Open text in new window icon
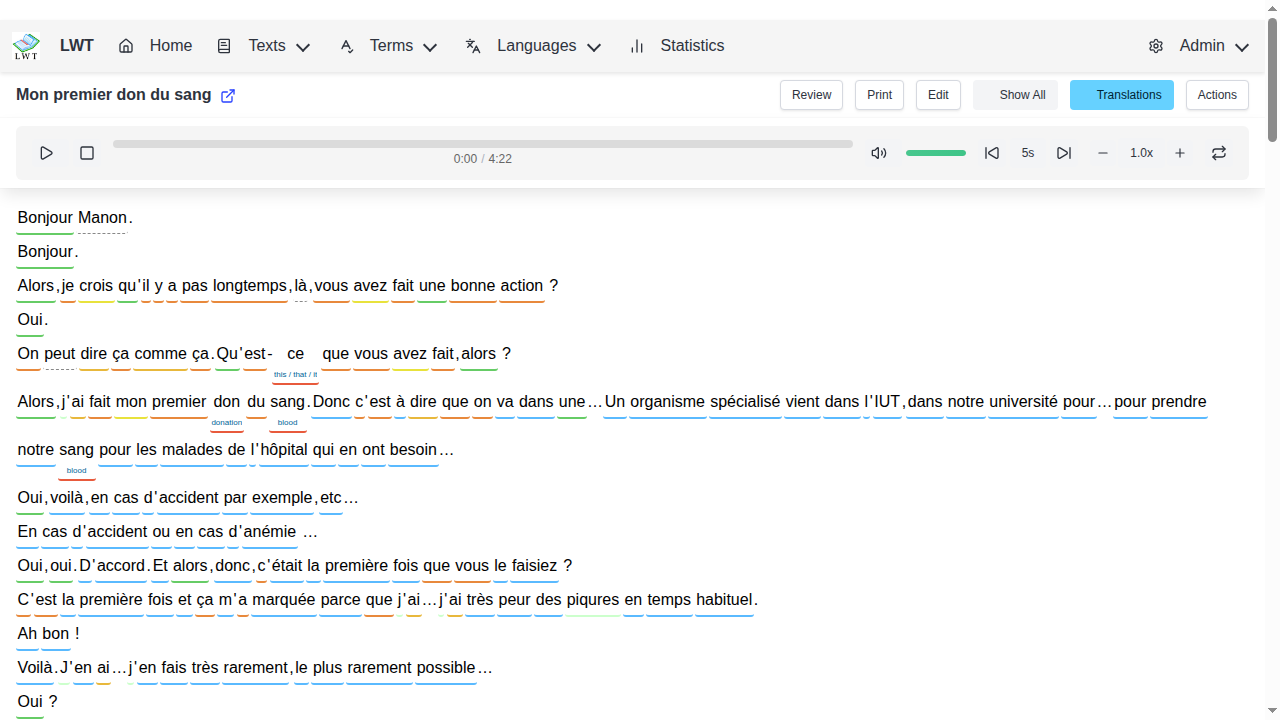The height and width of the screenshot is (720, 1280). pyautogui.click(x=228, y=96)
